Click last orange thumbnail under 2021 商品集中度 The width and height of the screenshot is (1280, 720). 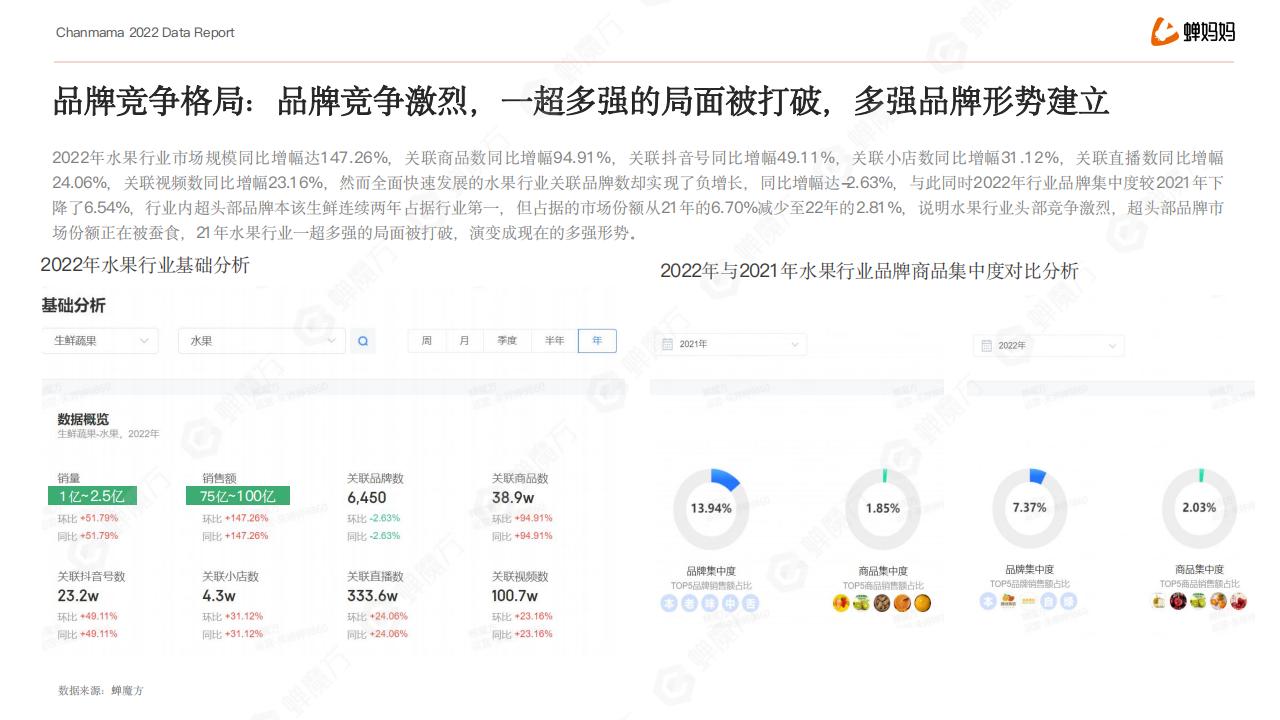922,603
